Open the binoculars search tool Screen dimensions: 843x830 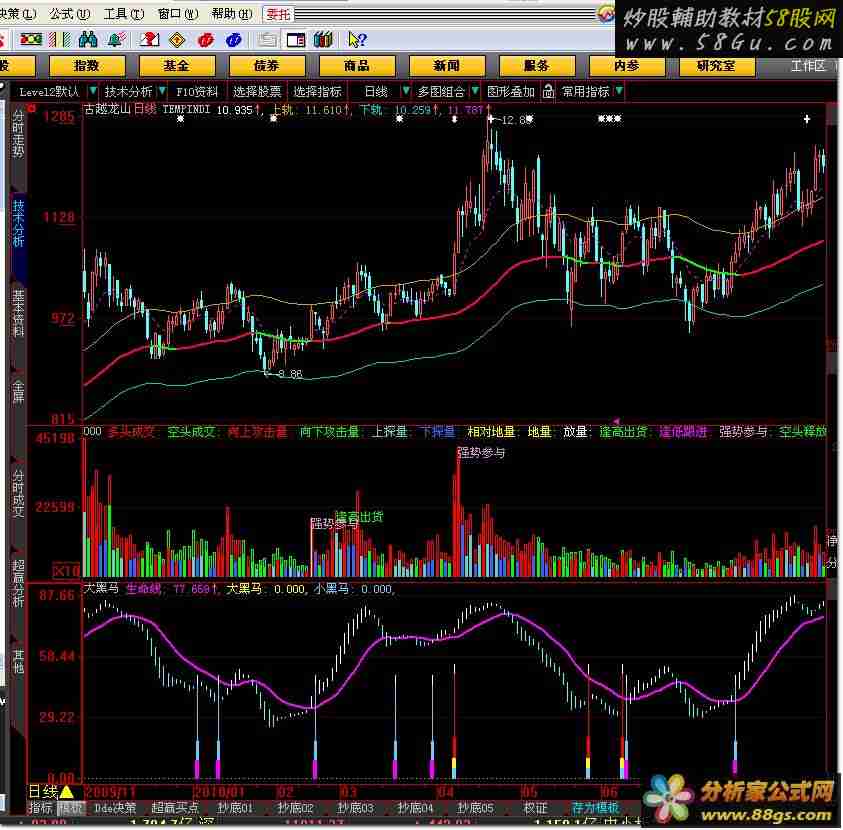coord(88,39)
